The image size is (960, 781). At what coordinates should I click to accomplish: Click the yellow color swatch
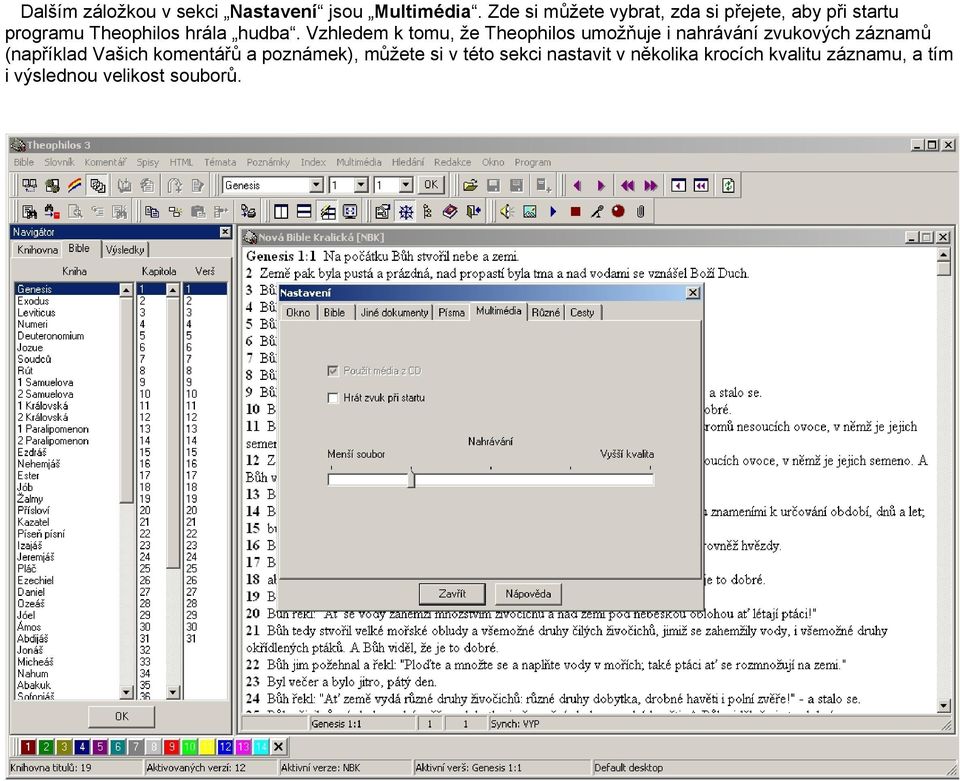tap(208, 746)
